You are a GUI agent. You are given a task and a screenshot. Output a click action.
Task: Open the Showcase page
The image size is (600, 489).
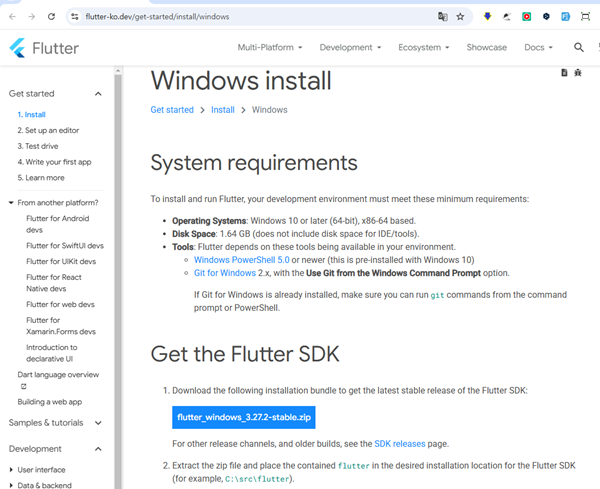tap(486, 47)
